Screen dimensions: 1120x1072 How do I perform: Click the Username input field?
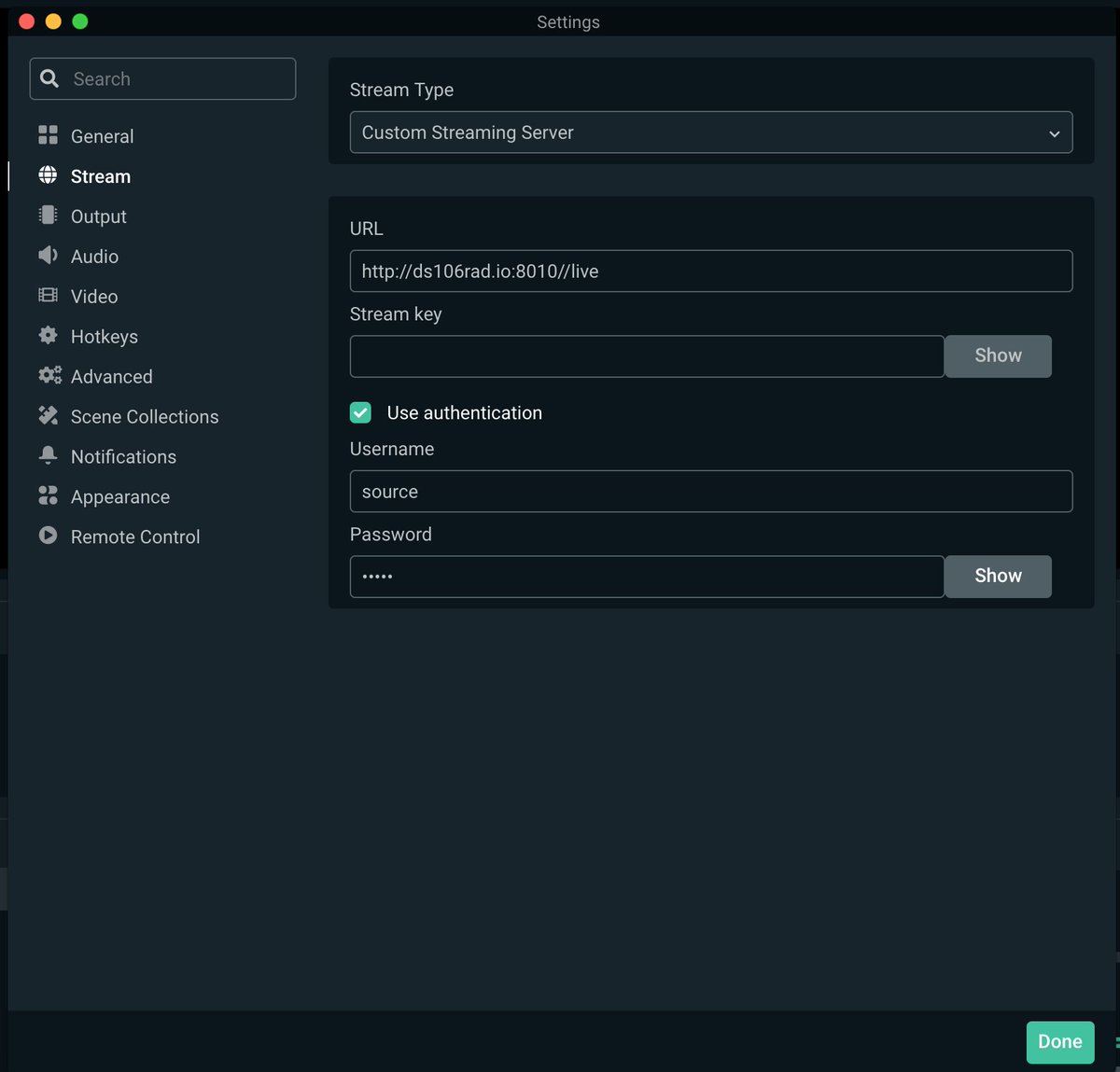point(711,491)
